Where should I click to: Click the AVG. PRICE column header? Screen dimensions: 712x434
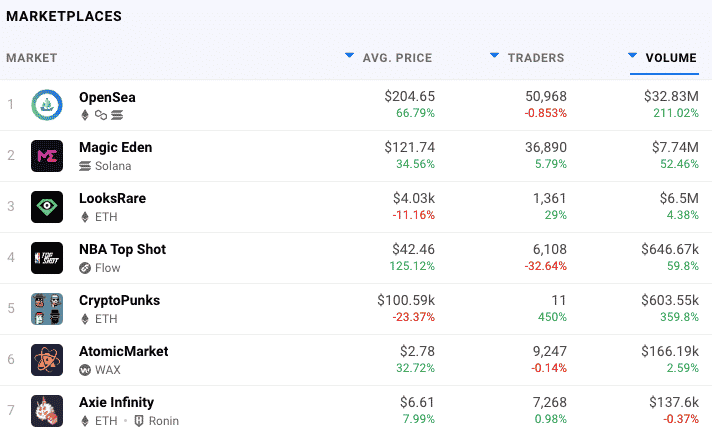[x=397, y=58]
